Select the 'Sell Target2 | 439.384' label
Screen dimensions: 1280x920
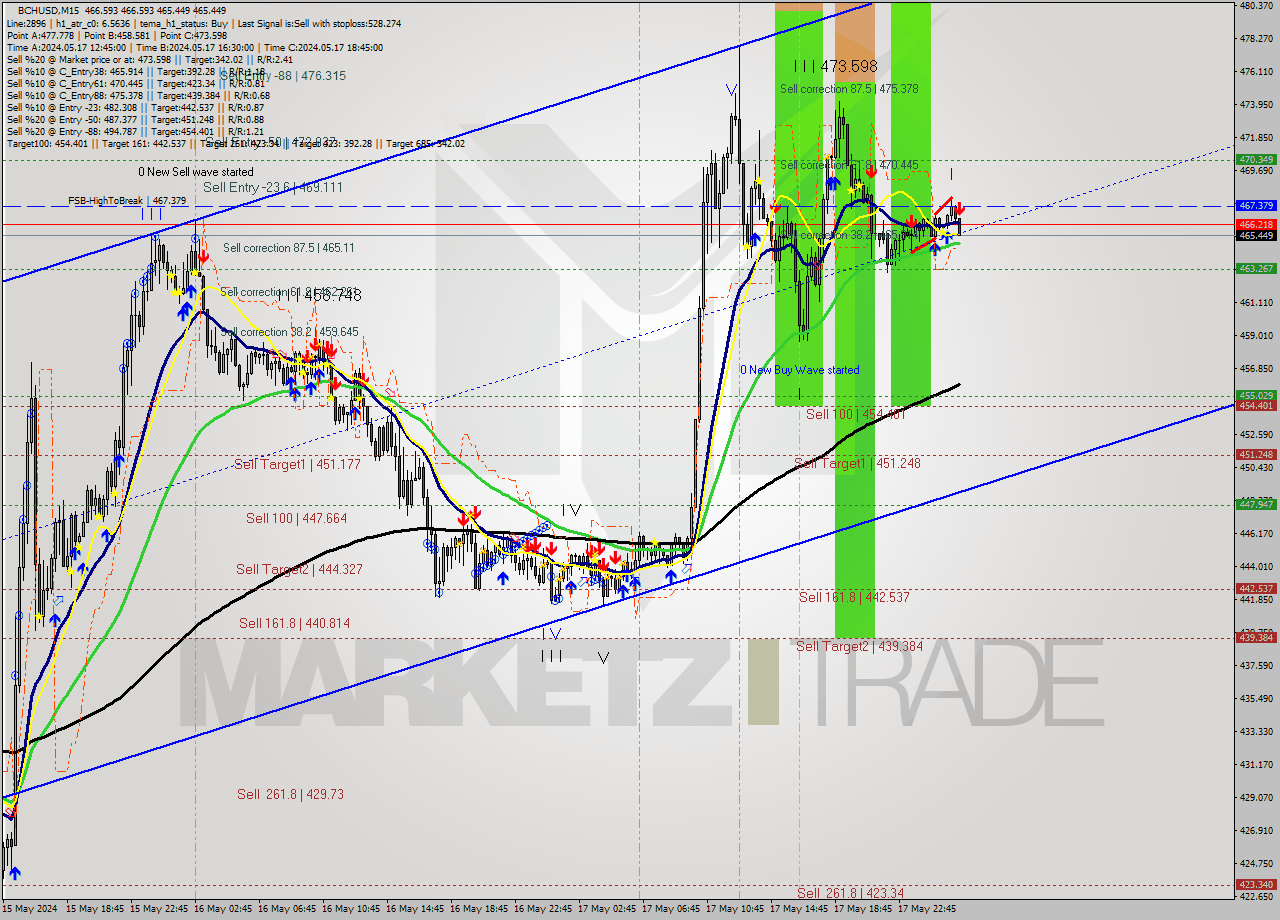click(860, 646)
